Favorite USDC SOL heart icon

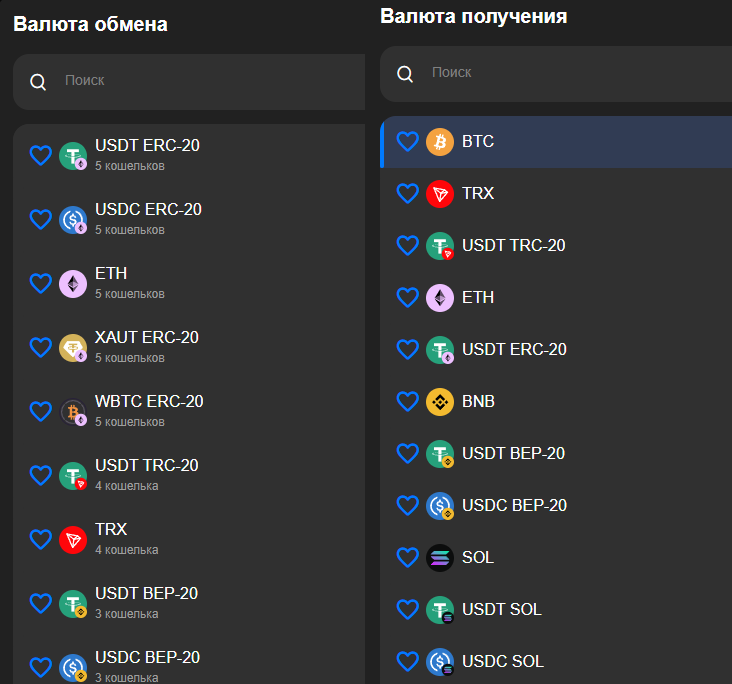[x=408, y=662]
